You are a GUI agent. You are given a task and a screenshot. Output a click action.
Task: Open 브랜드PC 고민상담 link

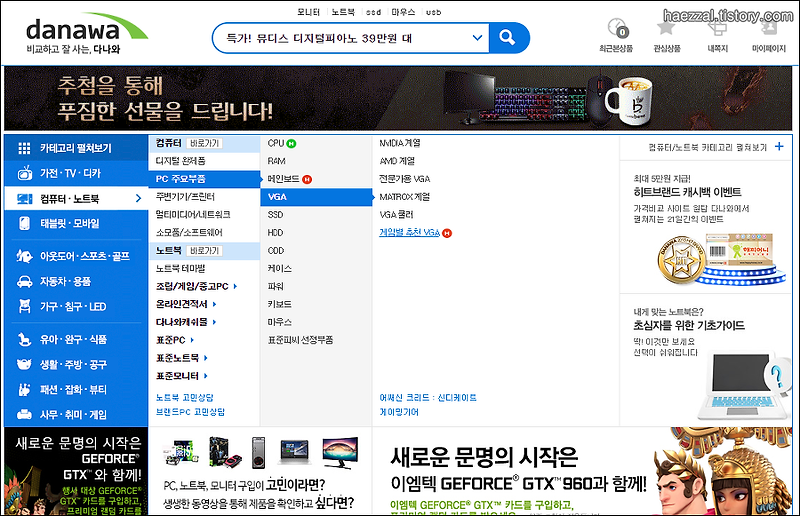(190, 412)
